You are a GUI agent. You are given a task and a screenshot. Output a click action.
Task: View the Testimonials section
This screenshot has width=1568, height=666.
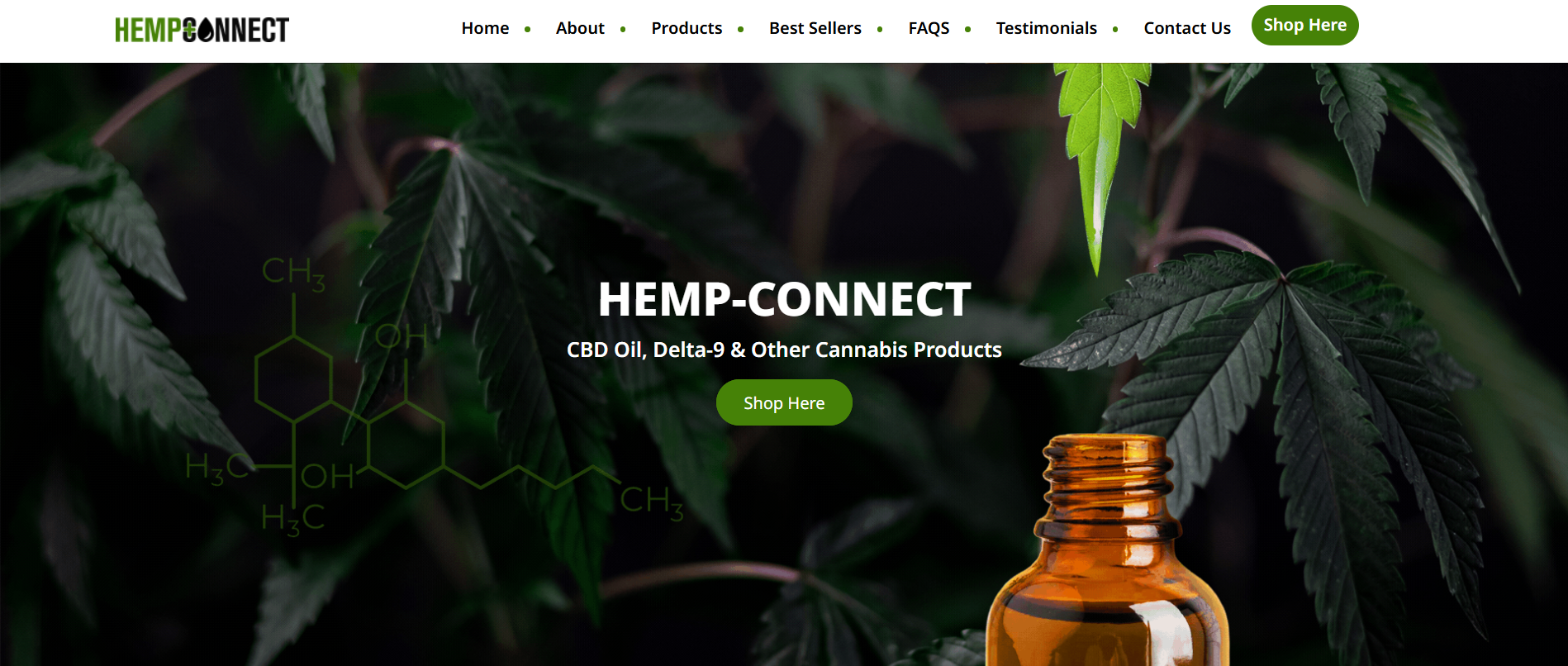tap(1046, 28)
